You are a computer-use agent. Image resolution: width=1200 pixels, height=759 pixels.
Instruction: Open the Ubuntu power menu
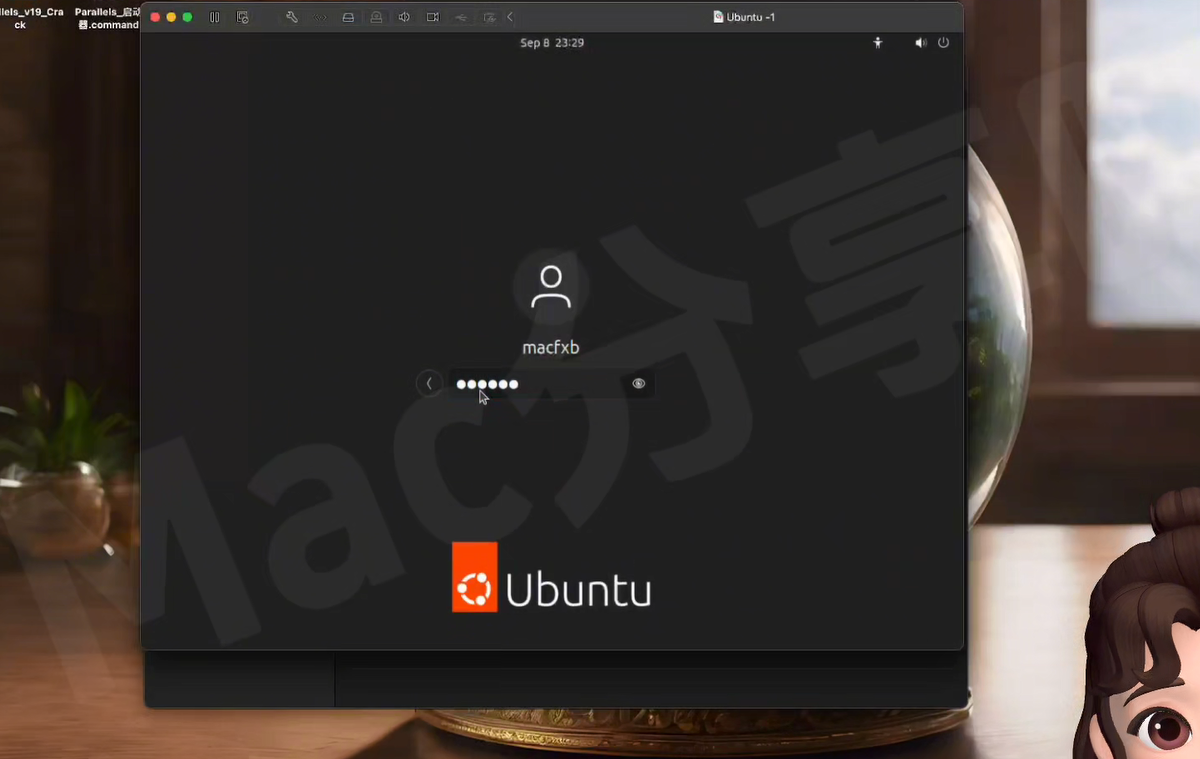(943, 43)
